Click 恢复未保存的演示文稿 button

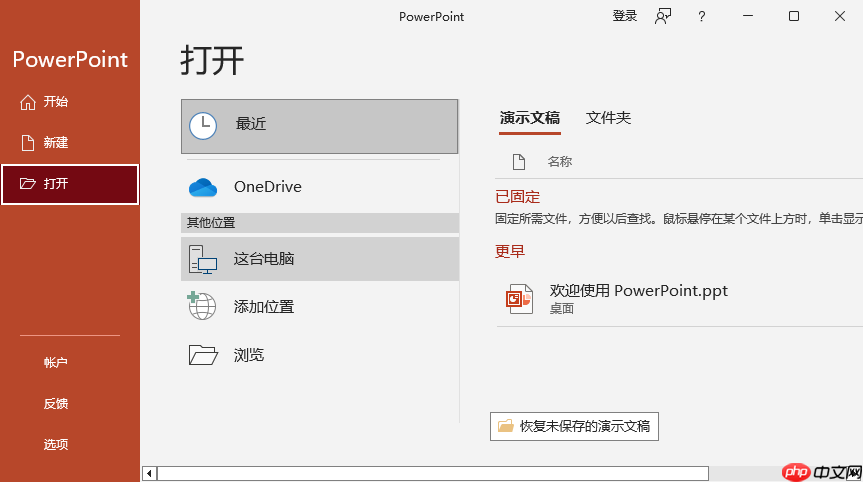point(574,426)
